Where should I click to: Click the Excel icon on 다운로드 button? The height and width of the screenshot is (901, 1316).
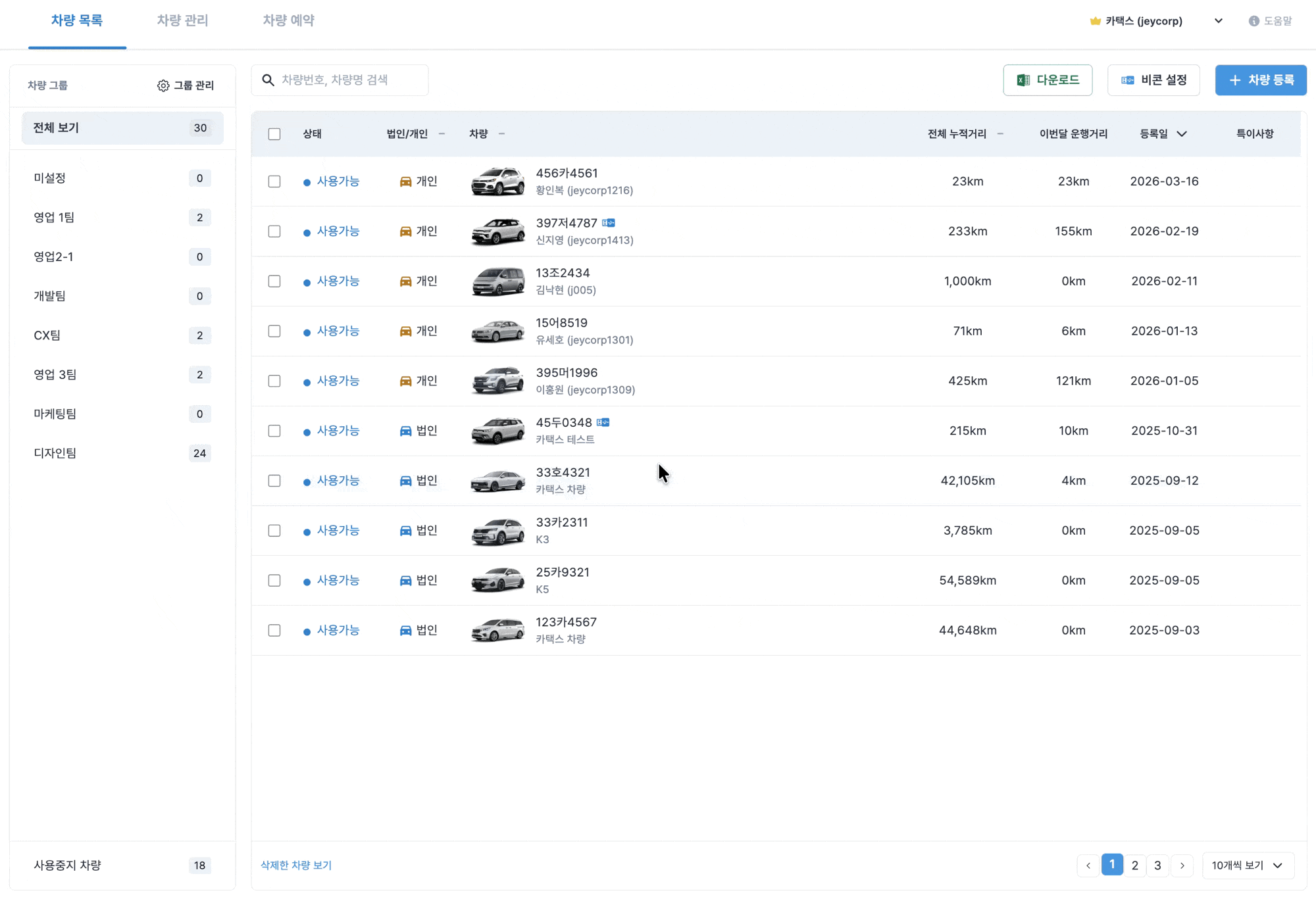(1023, 80)
